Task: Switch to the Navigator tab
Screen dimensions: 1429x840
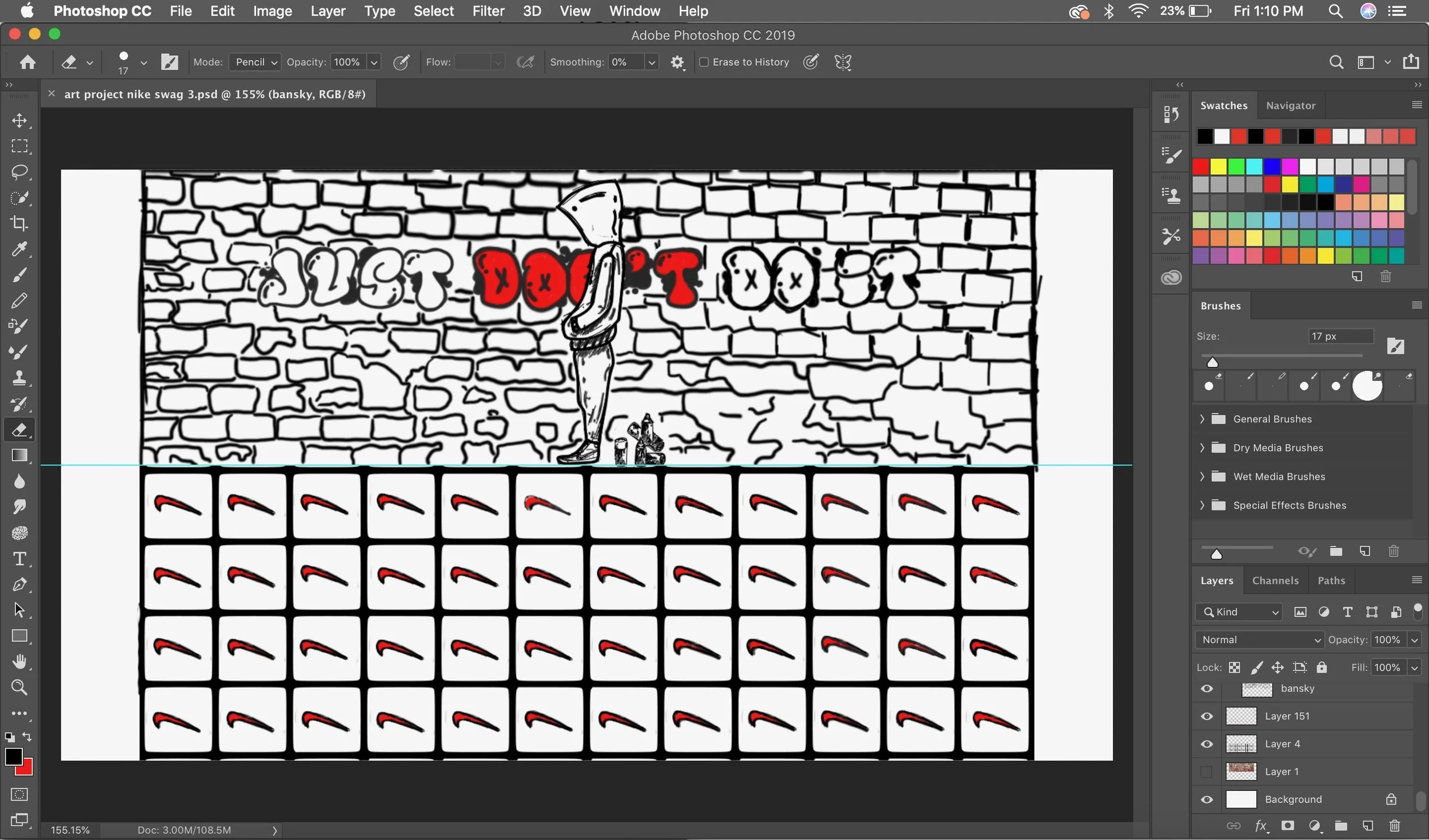Action: click(x=1291, y=105)
